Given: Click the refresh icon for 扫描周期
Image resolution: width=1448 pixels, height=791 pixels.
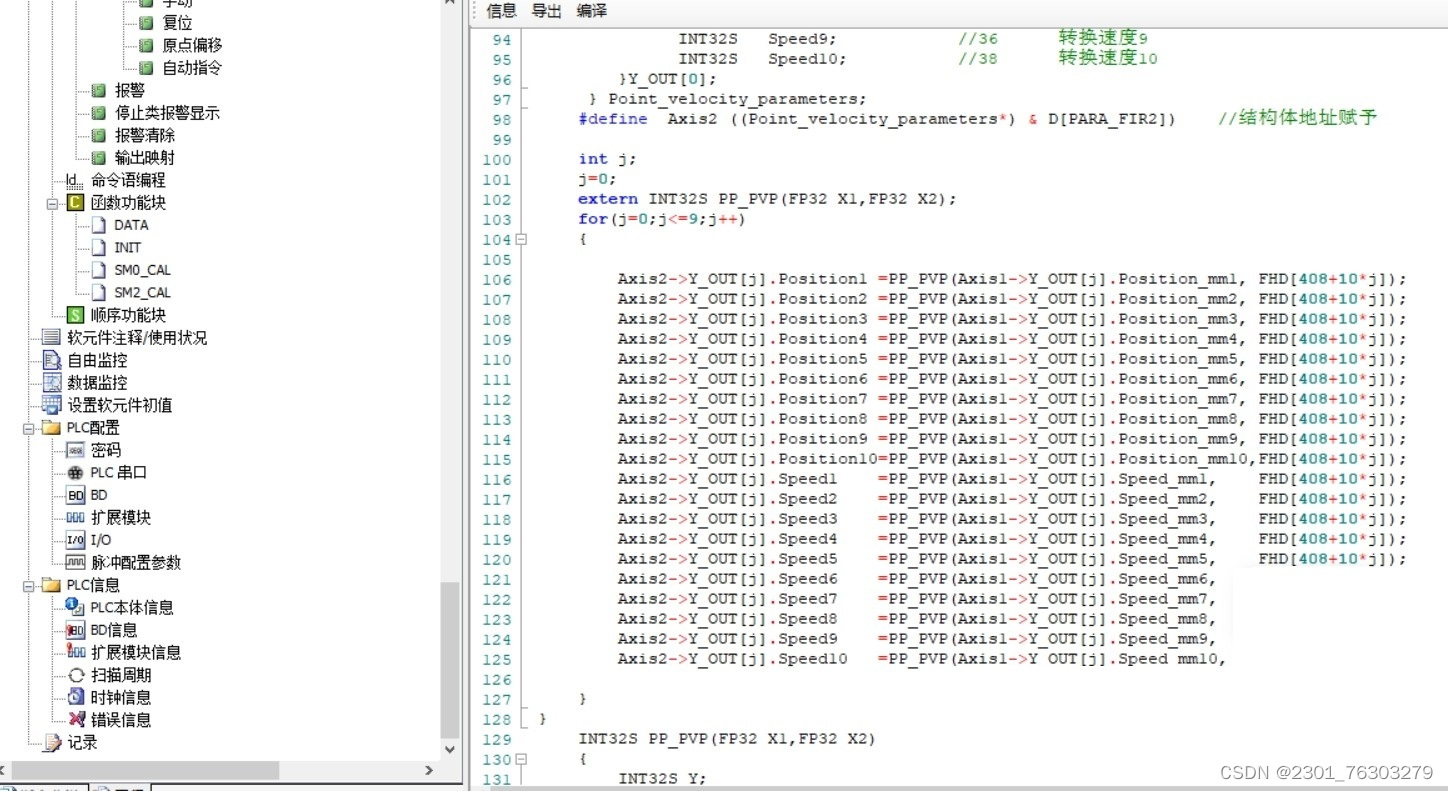Looking at the screenshot, I should point(76,675).
